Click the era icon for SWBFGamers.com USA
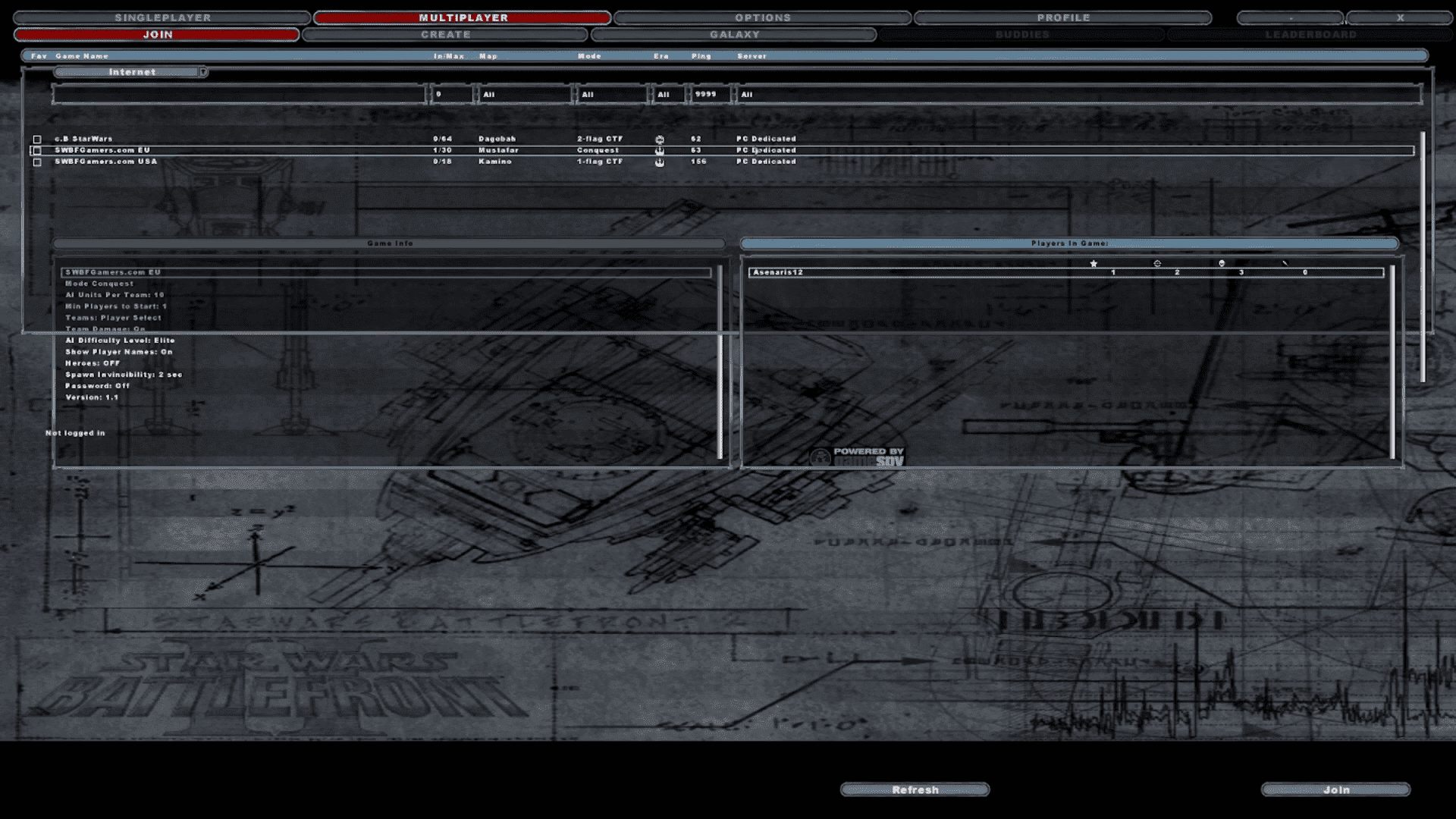Screen dimensions: 1456x819 [x=660, y=162]
